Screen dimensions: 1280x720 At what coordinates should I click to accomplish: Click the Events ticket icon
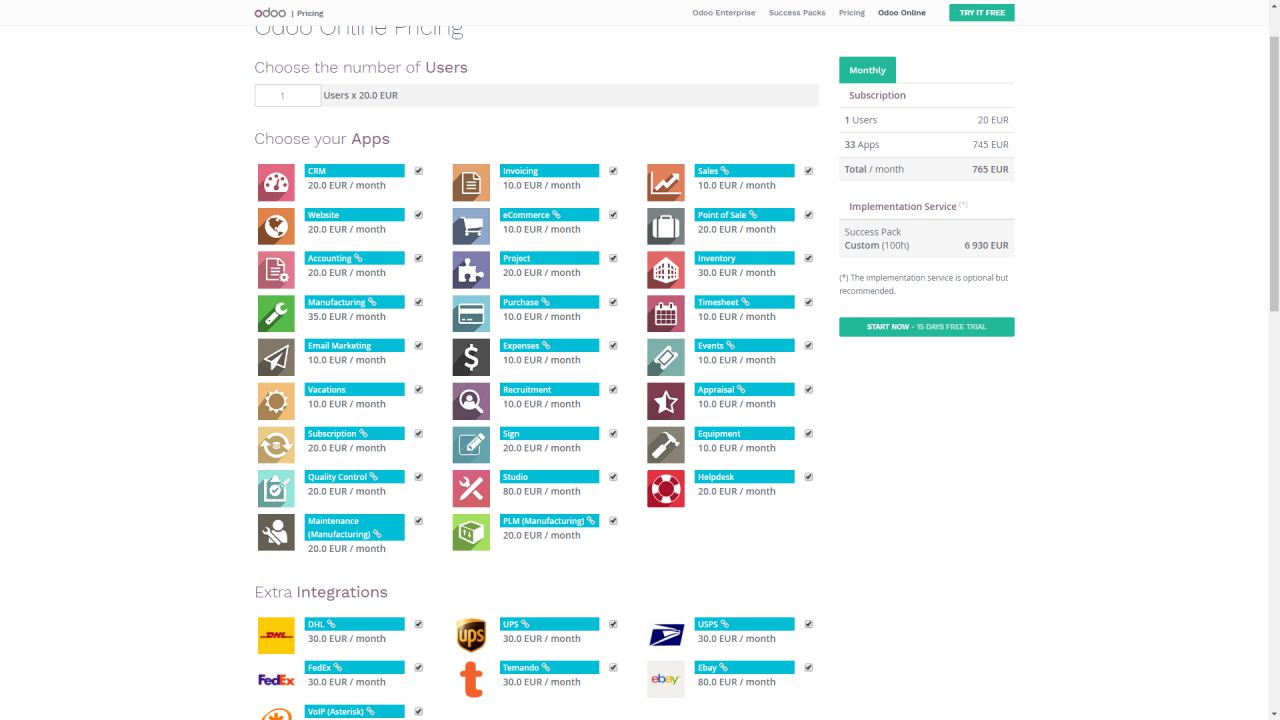pyautogui.click(x=666, y=358)
